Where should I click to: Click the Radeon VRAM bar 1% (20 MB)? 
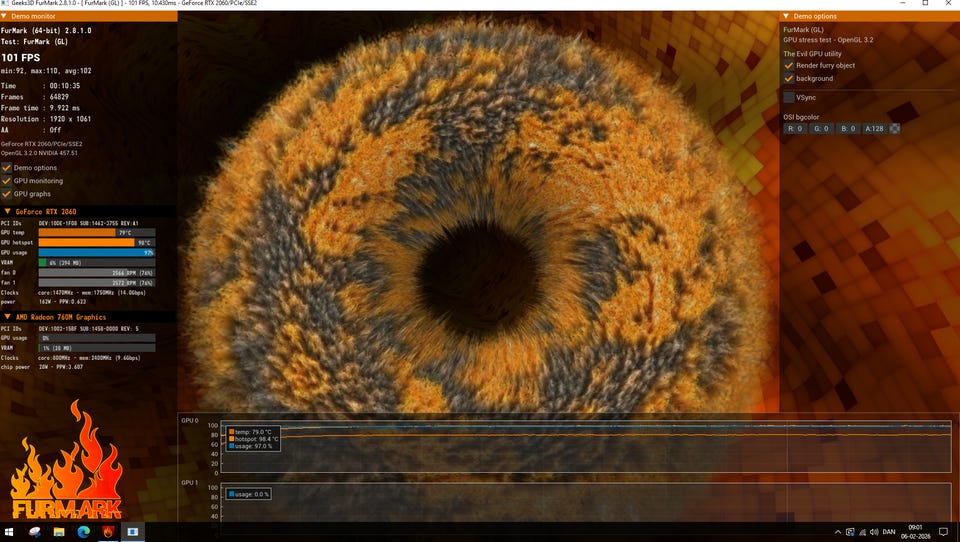(97, 348)
